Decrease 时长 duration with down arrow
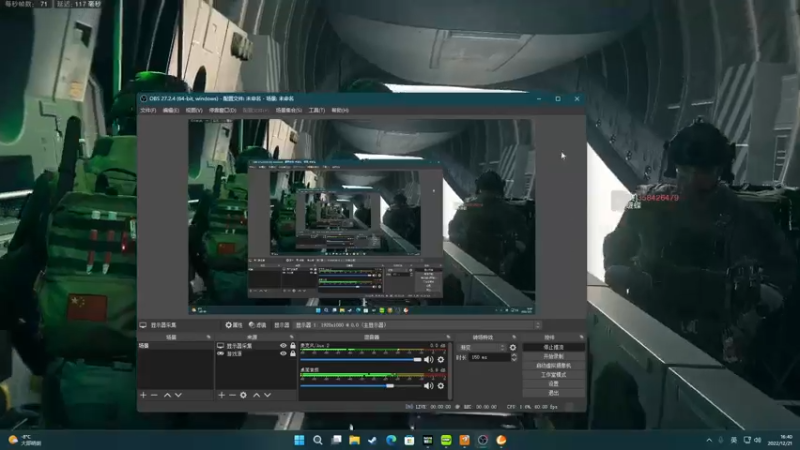Screen dimensions: 800x450 pyautogui.click(x=514, y=360)
